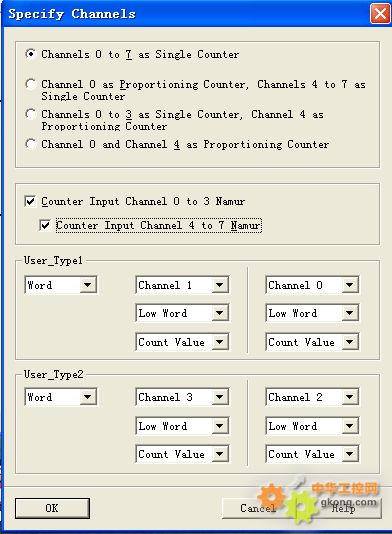Open the Channel 0 dropdown list
The height and width of the screenshot is (534, 392).
(312, 285)
